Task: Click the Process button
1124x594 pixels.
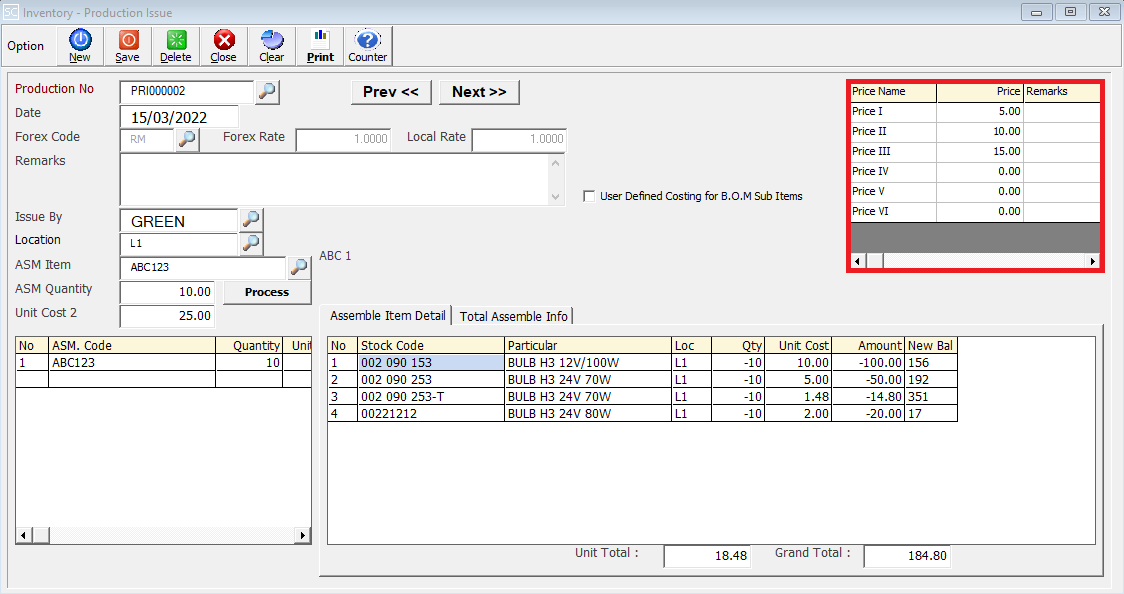Action: (267, 292)
